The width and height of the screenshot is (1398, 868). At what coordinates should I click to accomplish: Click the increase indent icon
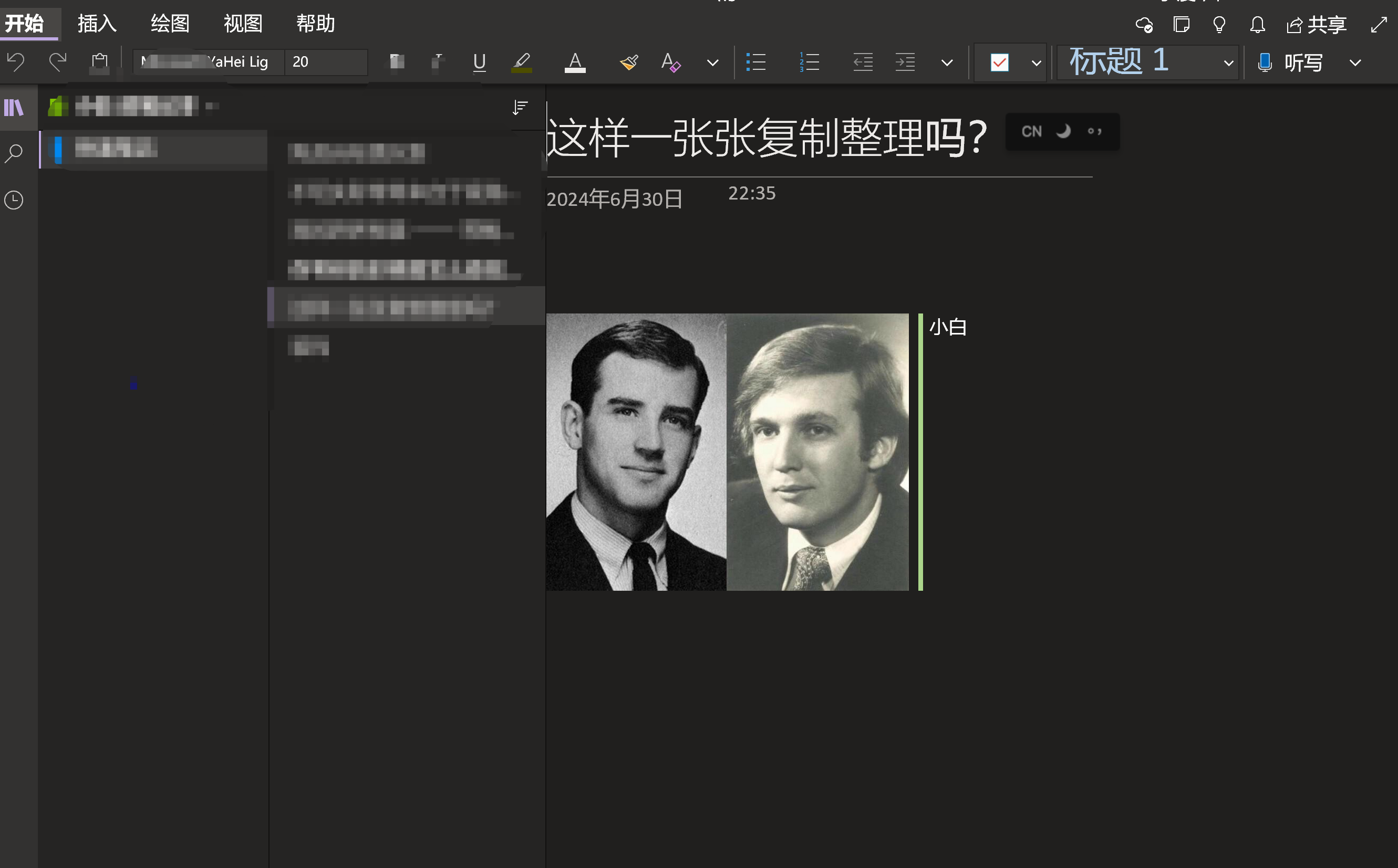[905, 62]
